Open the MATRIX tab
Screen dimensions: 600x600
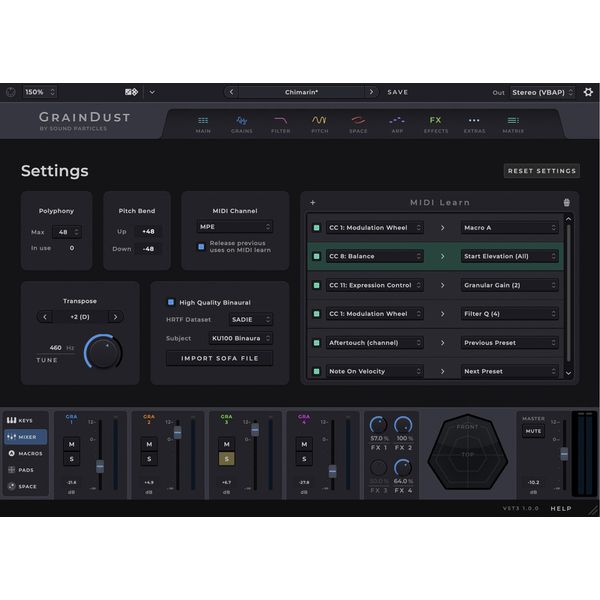(x=513, y=125)
